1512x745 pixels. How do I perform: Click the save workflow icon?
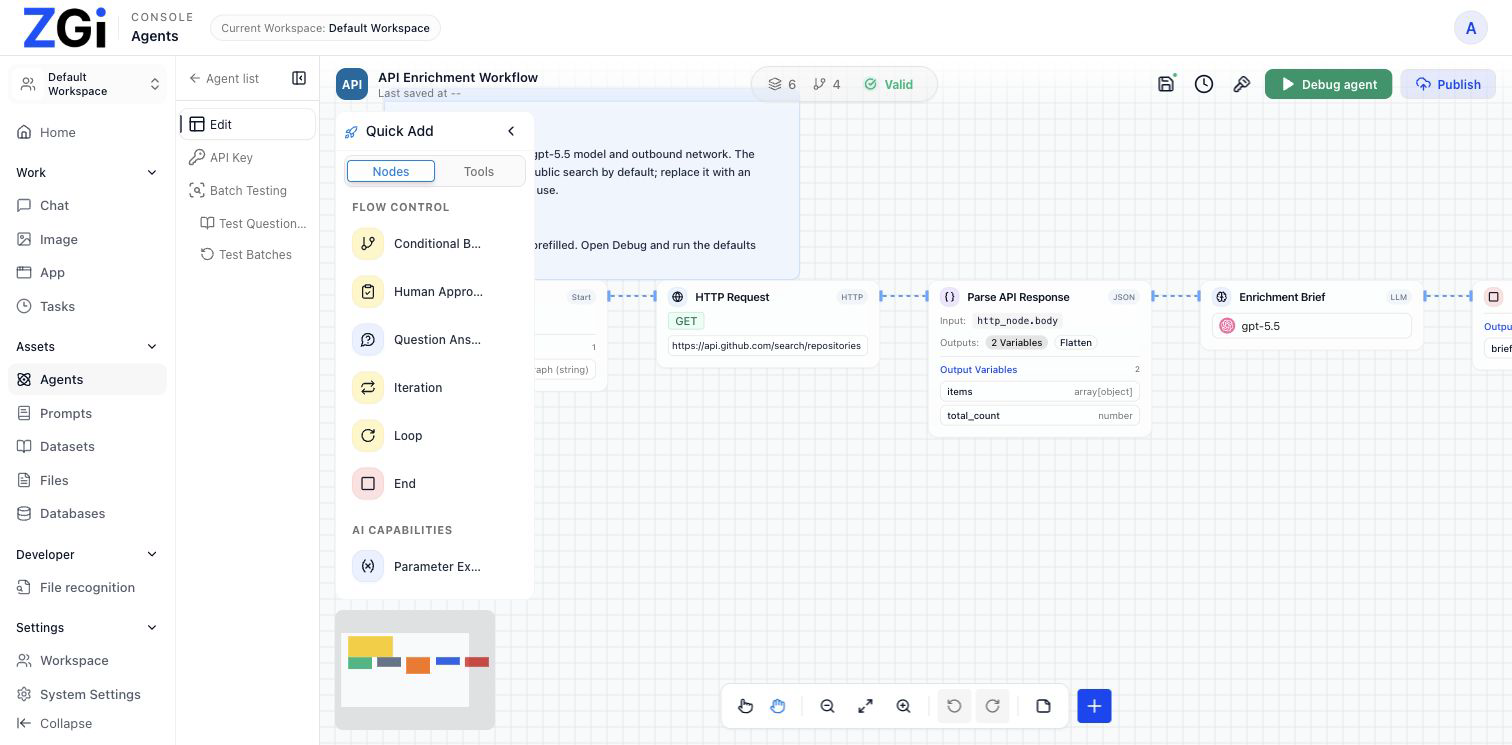[x=1166, y=84]
